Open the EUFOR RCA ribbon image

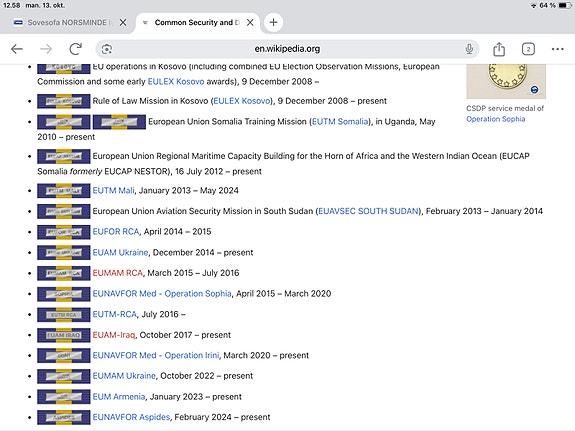[63, 232]
